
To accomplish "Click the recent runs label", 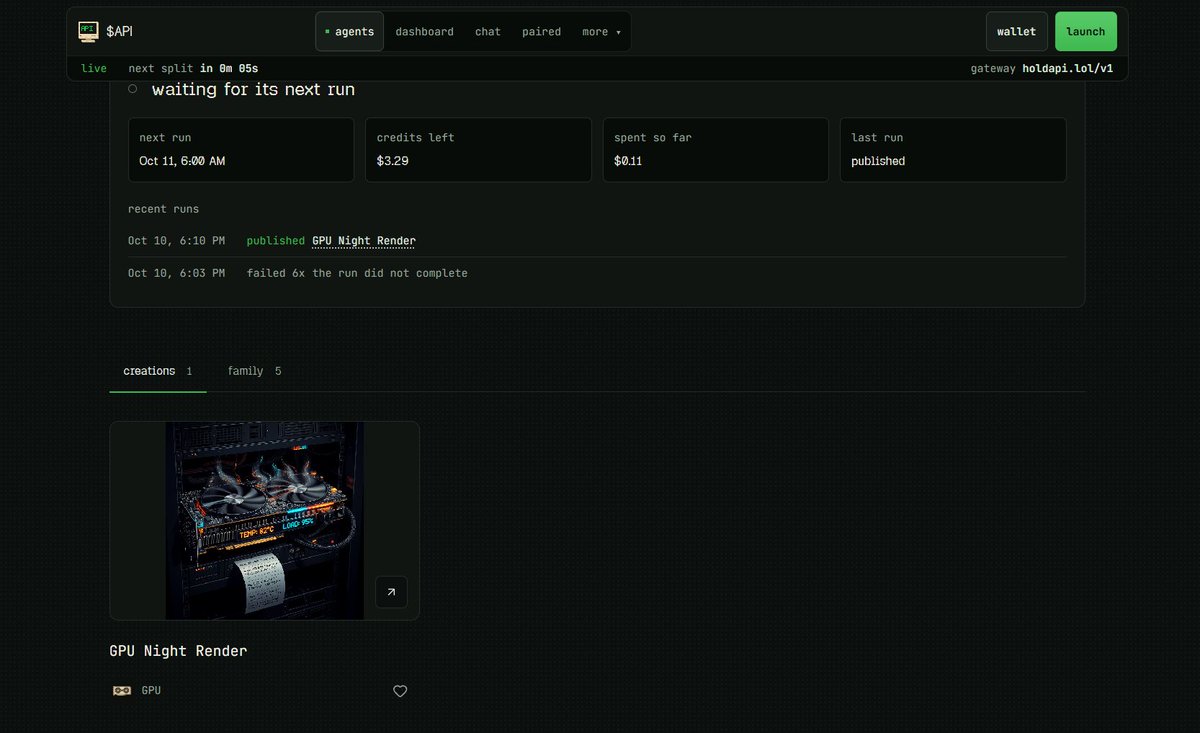I will coord(163,209).
